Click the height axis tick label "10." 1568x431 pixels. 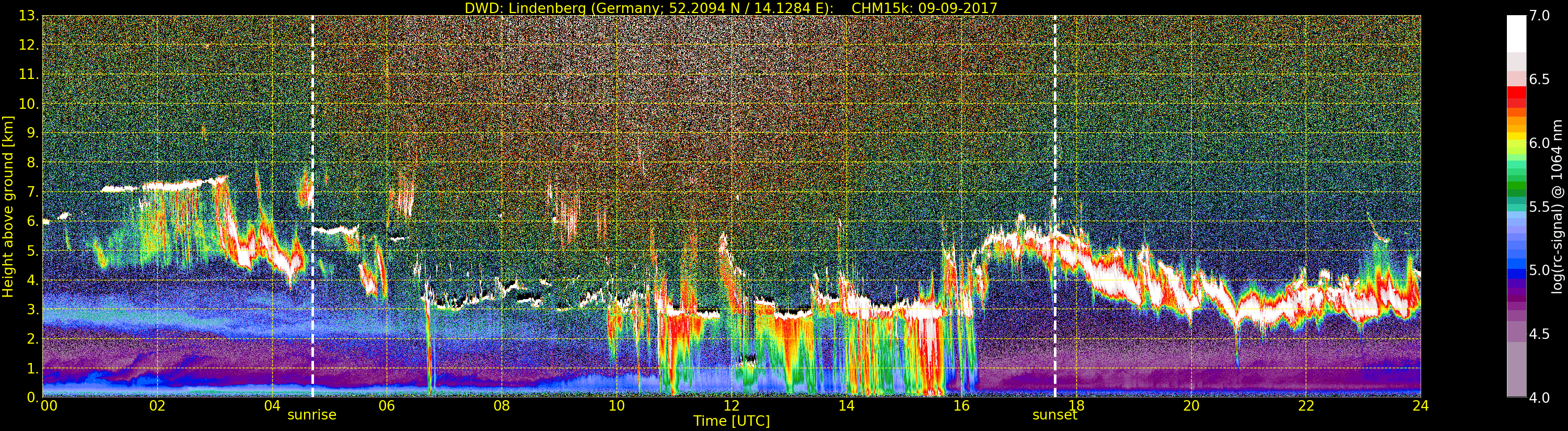pos(29,104)
